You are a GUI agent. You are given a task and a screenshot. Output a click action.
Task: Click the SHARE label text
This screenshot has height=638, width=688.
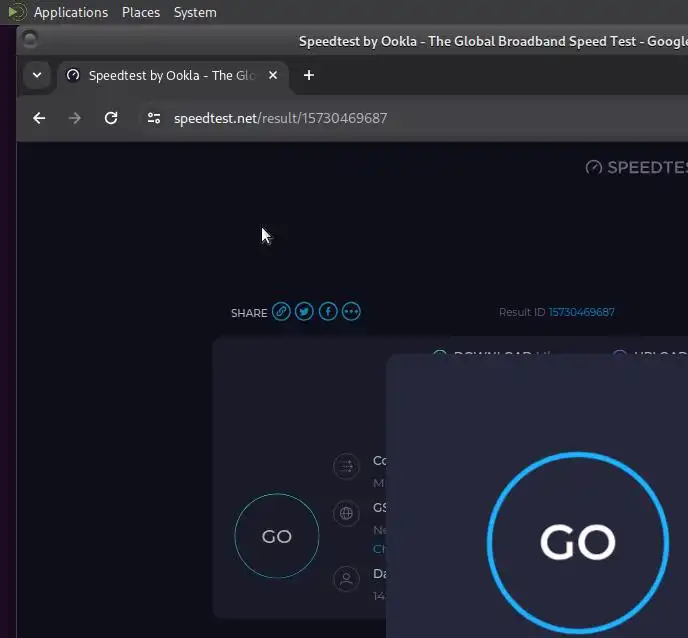click(249, 313)
